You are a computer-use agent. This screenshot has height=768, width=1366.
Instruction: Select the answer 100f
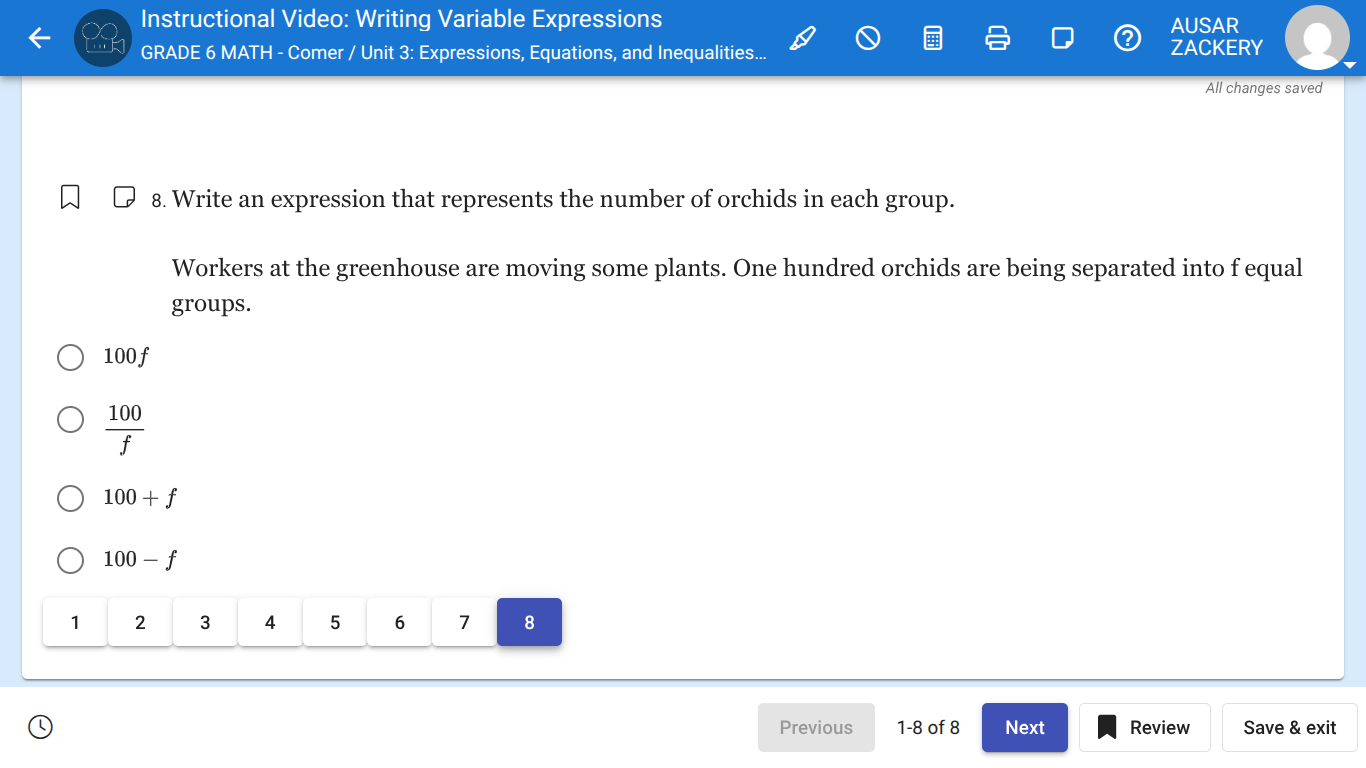click(x=70, y=357)
